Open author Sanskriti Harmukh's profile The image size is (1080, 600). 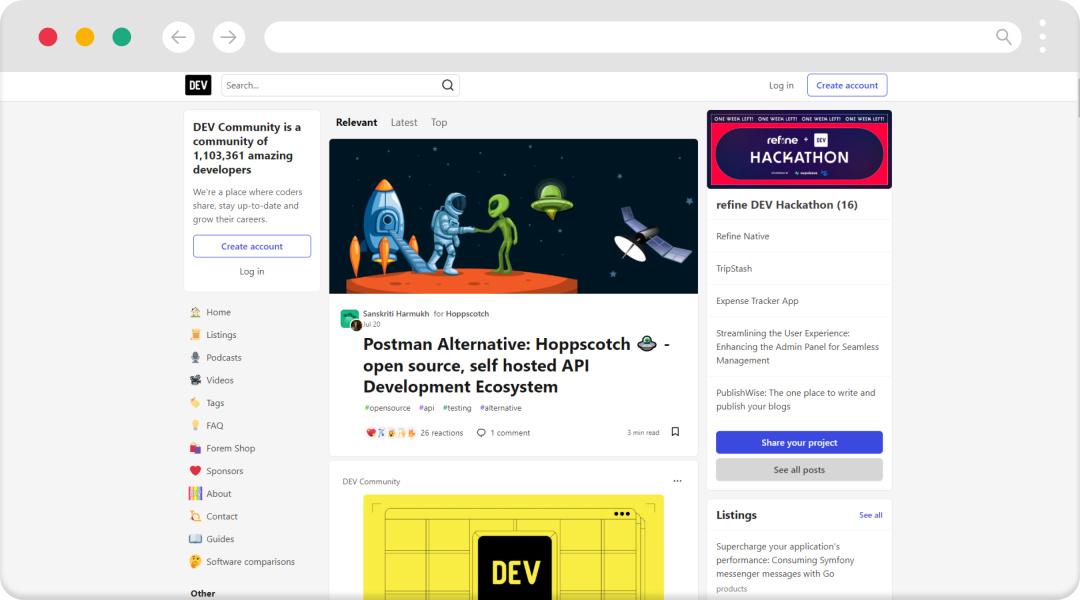tap(396, 313)
